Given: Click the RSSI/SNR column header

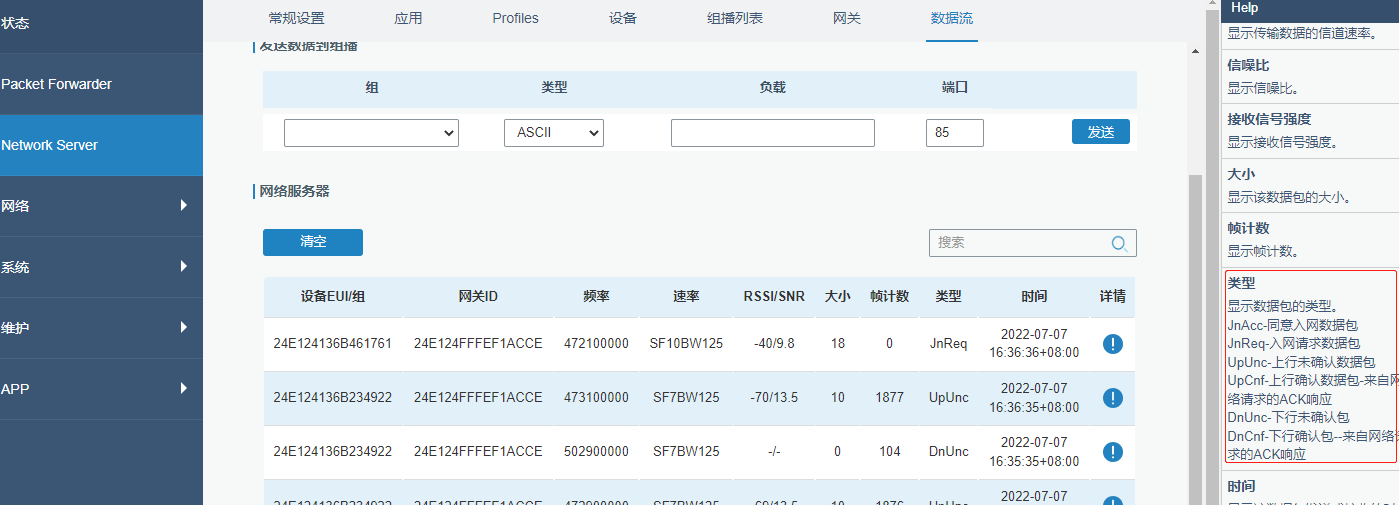Looking at the screenshot, I should click(774, 297).
